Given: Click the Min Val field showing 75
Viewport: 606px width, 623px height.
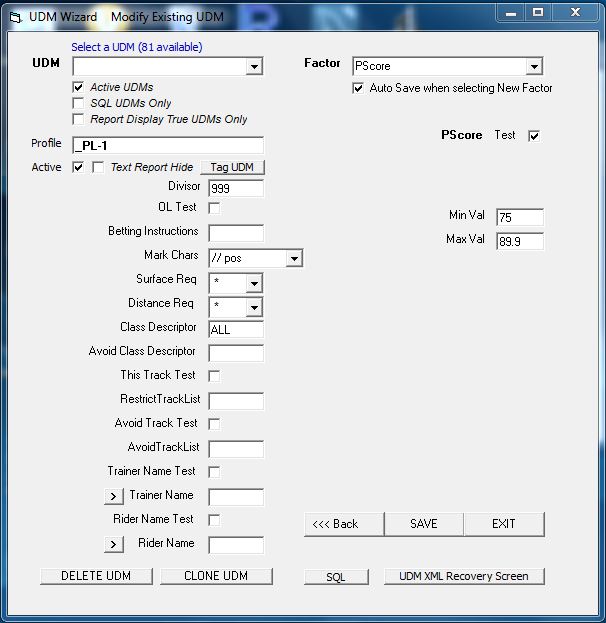Looking at the screenshot, I should point(520,217).
